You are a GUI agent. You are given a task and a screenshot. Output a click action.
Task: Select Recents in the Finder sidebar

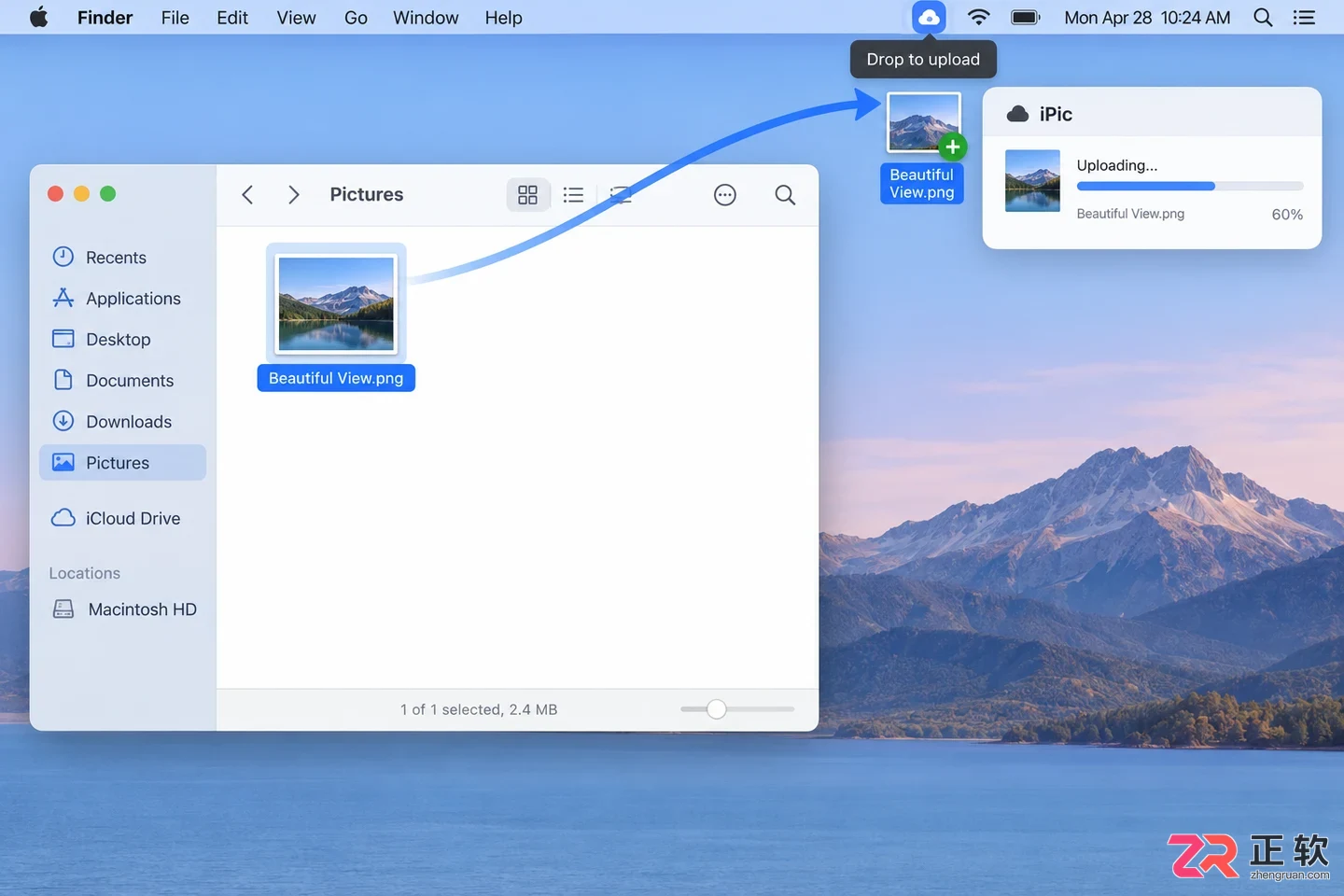click(122, 257)
